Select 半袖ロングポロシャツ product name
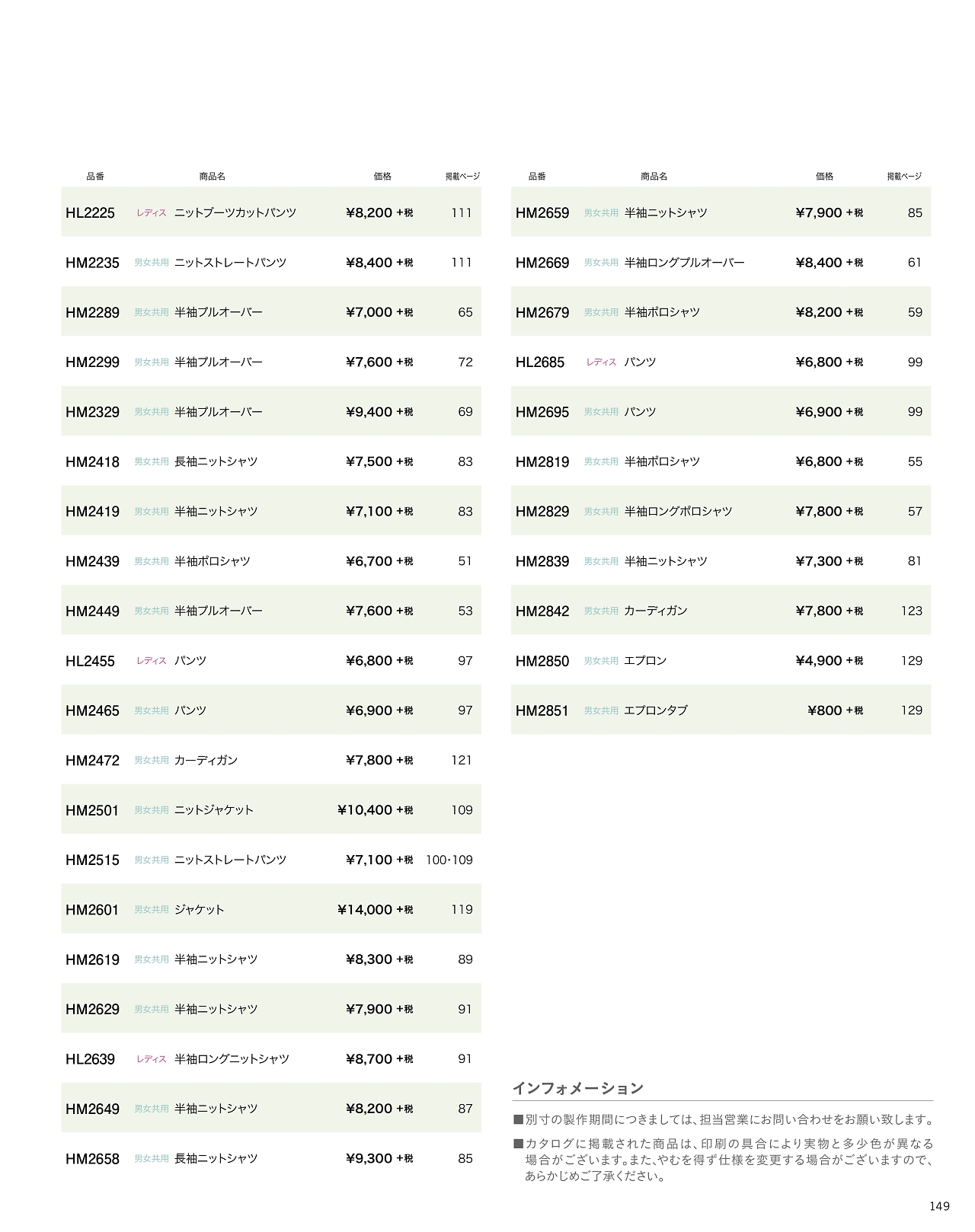 678,512
